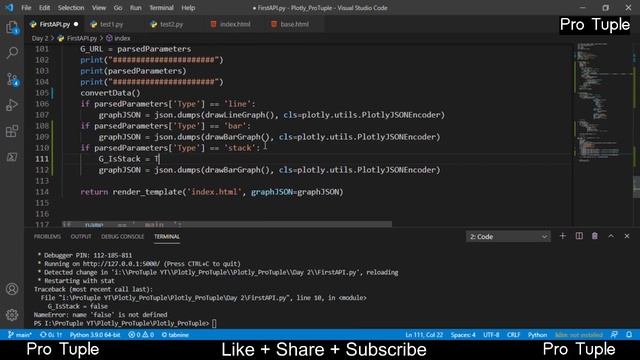The width and height of the screenshot is (640, 360).
Task: Click the main branch indicator in status bar
Action: 20,335
